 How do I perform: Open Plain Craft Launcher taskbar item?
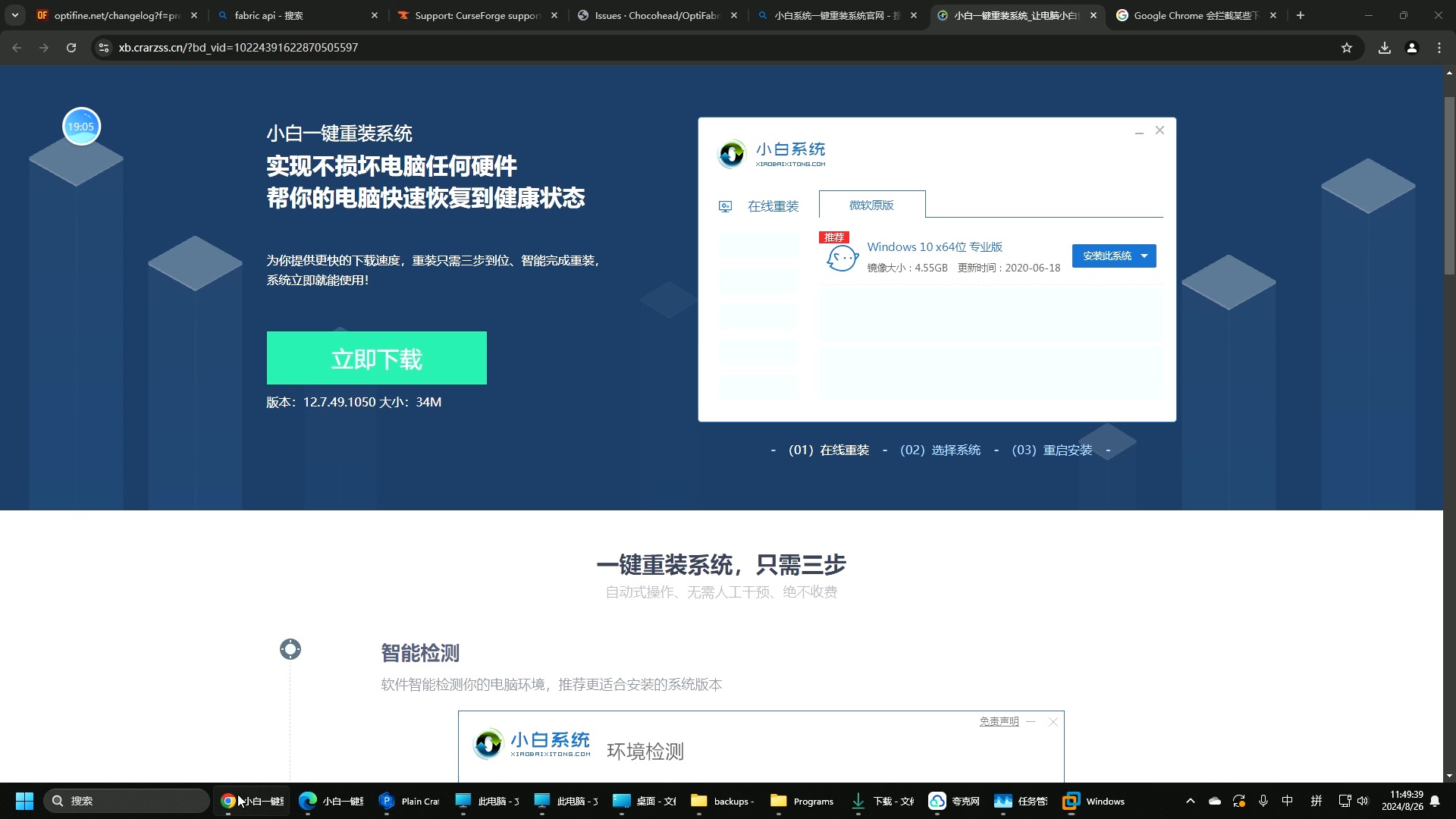pos(409,801)
